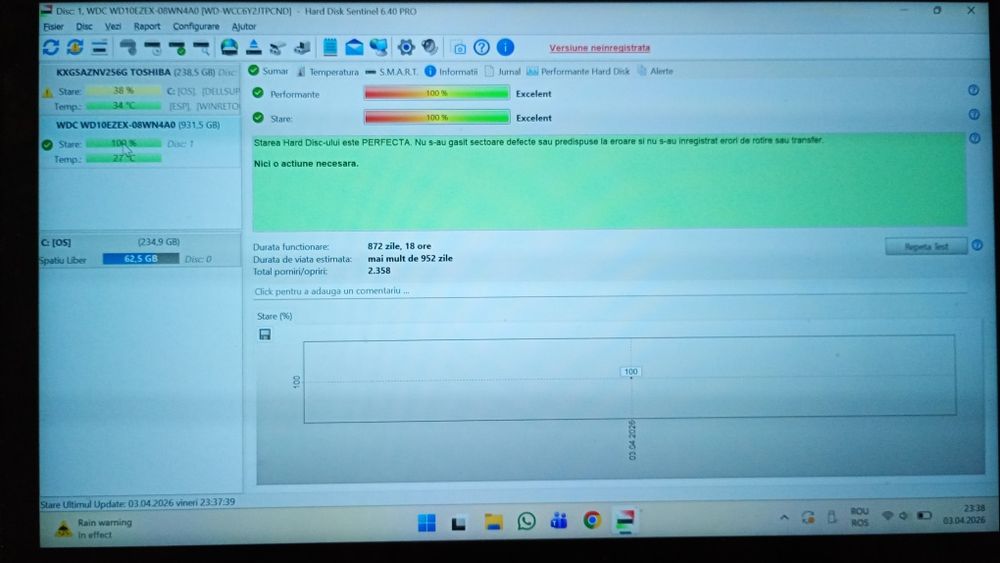Click the disk tools toolbar icon
This screenshot has width=1000, height=563.
(277, 47)
